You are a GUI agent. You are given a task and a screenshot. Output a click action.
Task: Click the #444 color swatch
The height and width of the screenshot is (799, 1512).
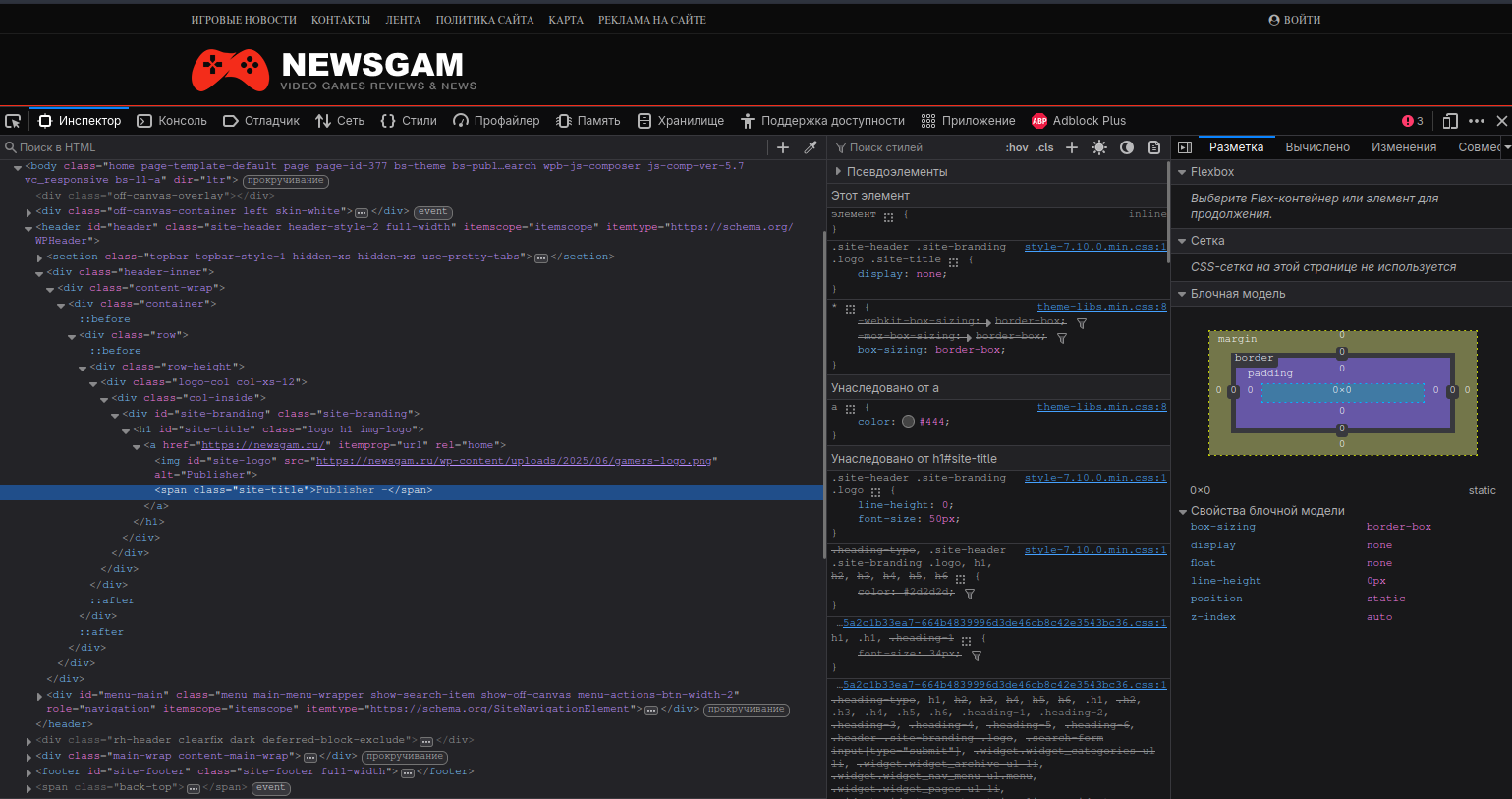click(x=908, y=422)
